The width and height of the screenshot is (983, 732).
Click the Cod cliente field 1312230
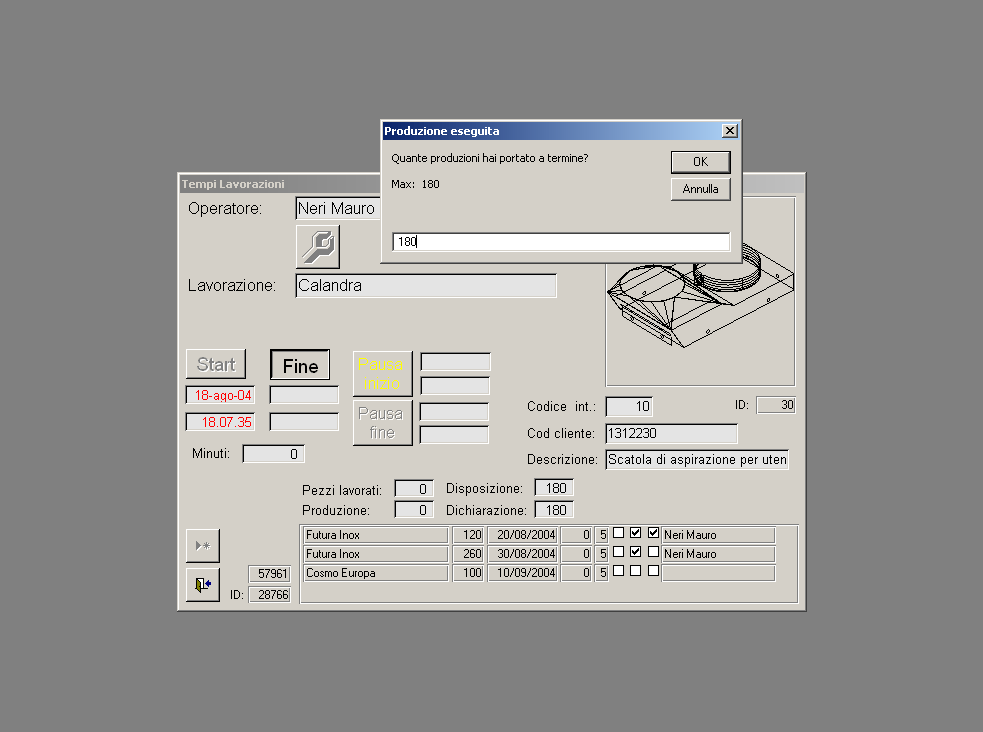(671, 434)
